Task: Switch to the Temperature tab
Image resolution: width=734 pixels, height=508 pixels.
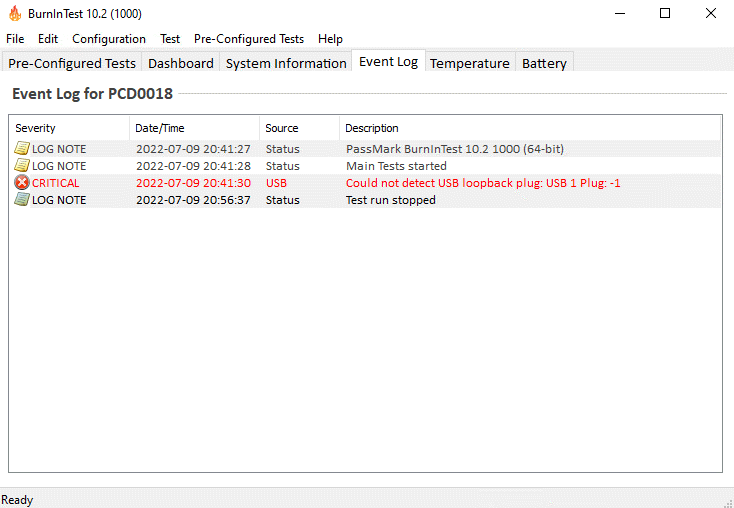Action: click(x=470, y=63)
